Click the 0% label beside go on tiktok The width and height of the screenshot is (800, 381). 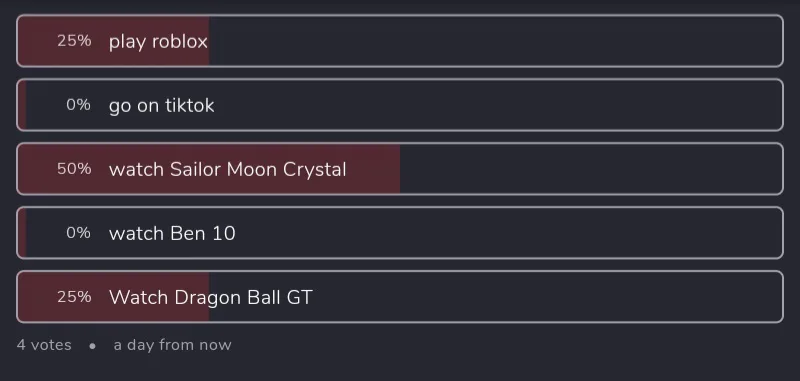(78, 105)
